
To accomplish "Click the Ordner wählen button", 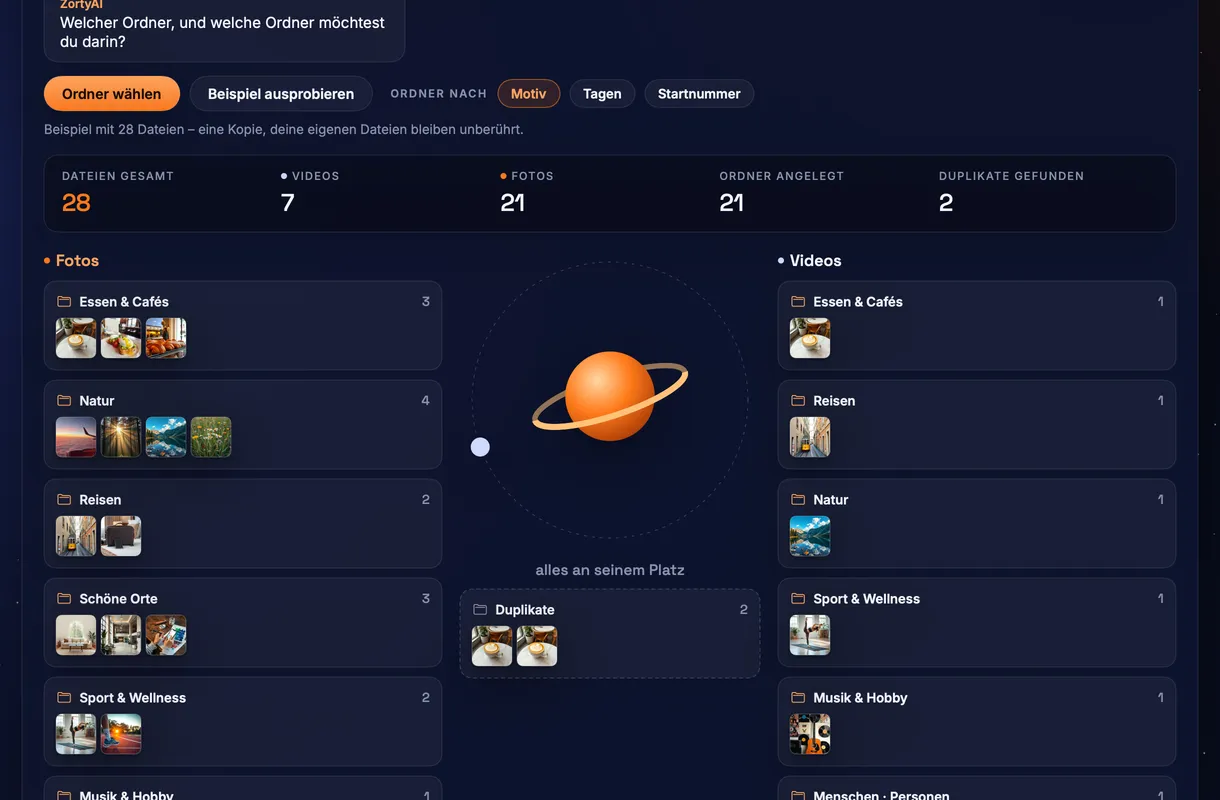I will [112, 94].
